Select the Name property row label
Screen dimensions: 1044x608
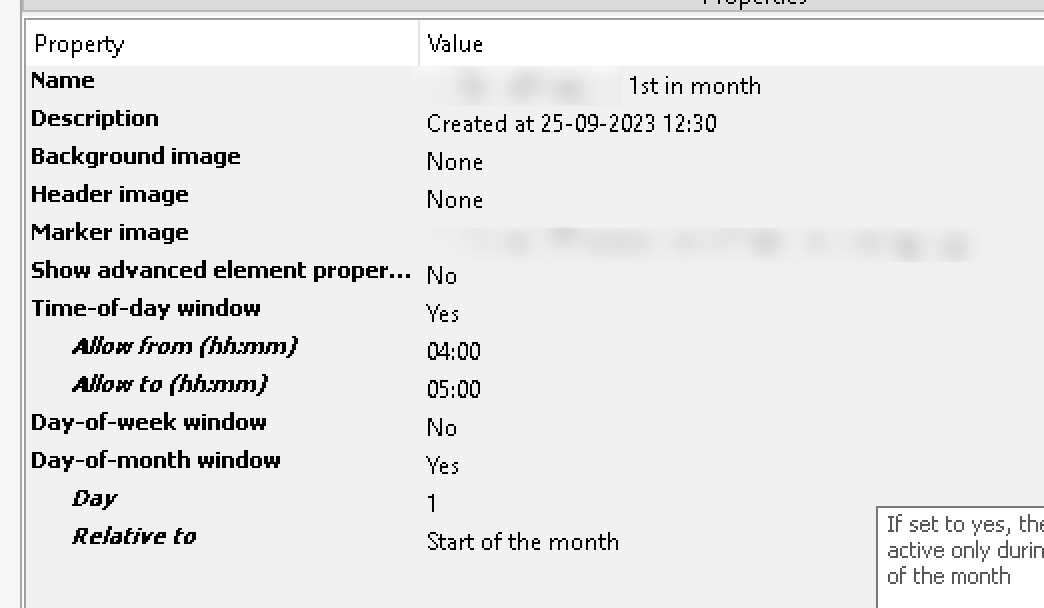coord(63,81)
